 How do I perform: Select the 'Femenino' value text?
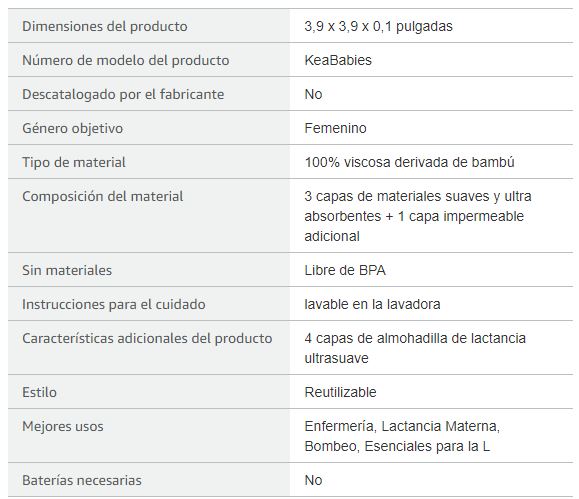pyautogui.click(x=335, y=128)
